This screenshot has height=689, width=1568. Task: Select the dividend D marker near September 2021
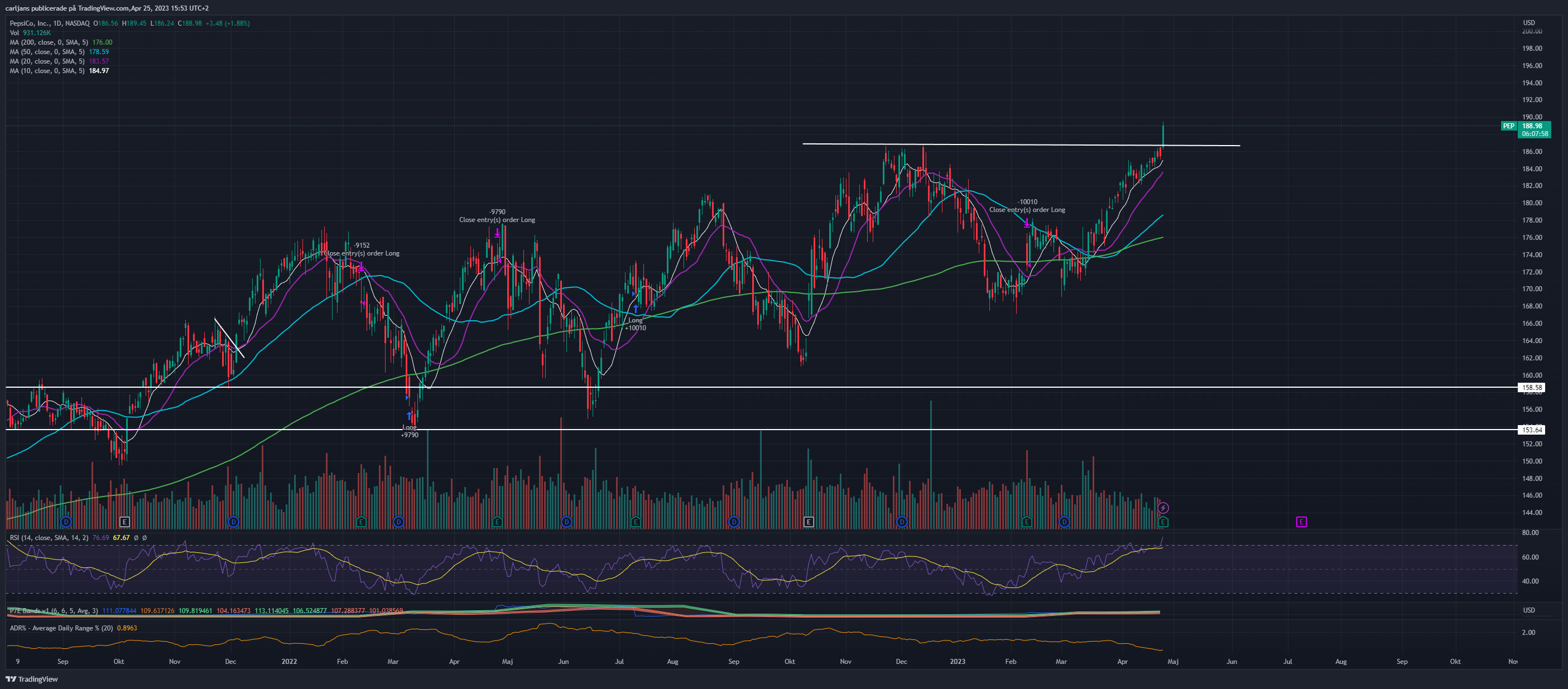[66, 522]
